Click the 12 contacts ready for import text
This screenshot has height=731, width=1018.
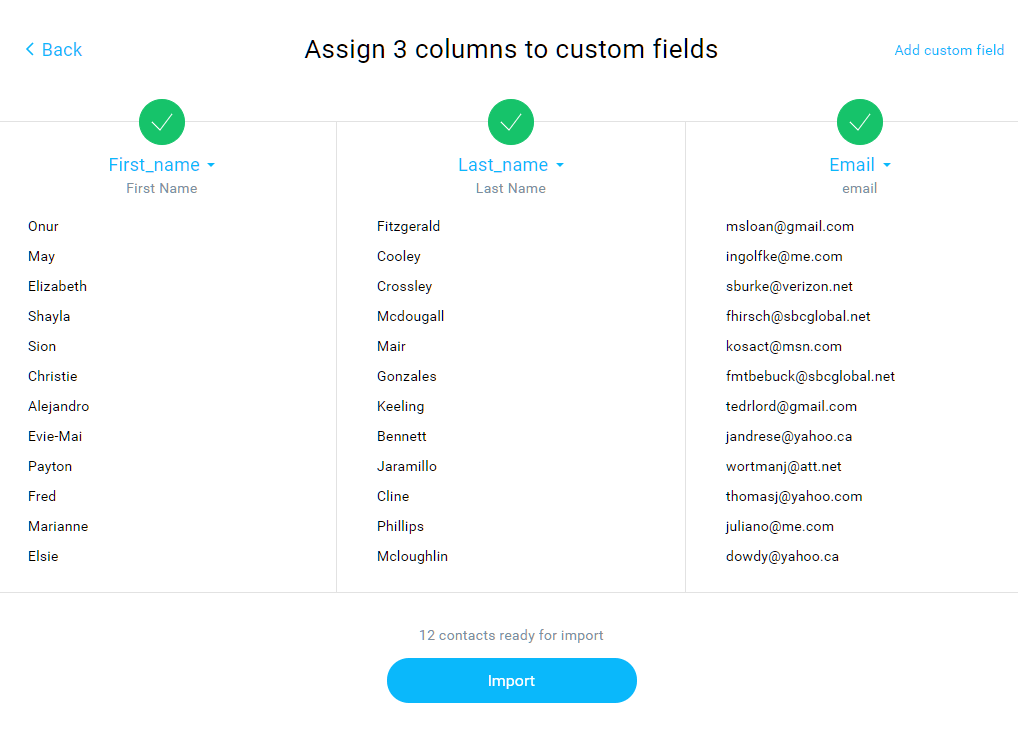coord(511,635)
